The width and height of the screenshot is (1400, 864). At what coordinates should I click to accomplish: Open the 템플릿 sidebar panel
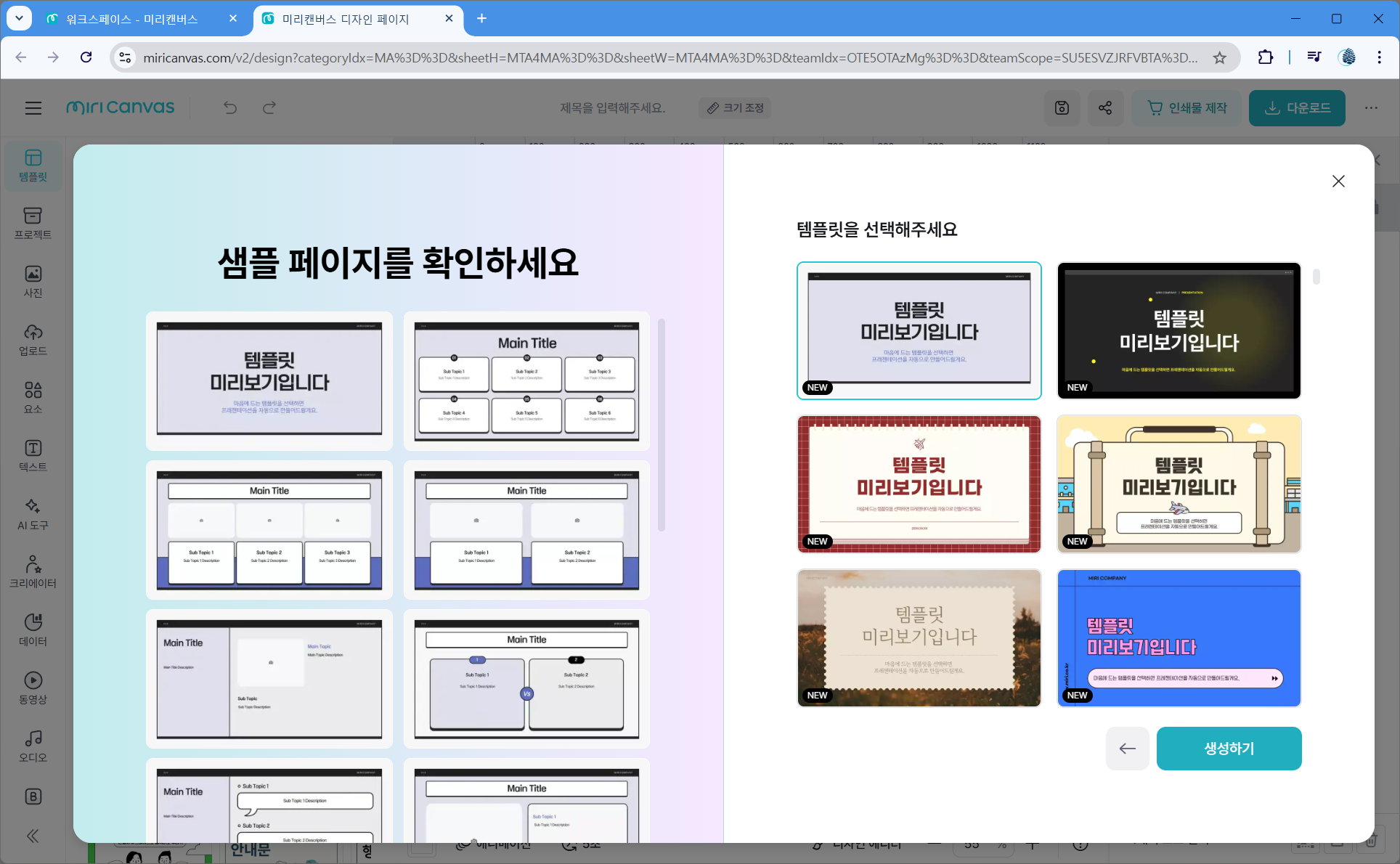coord(33,166)
